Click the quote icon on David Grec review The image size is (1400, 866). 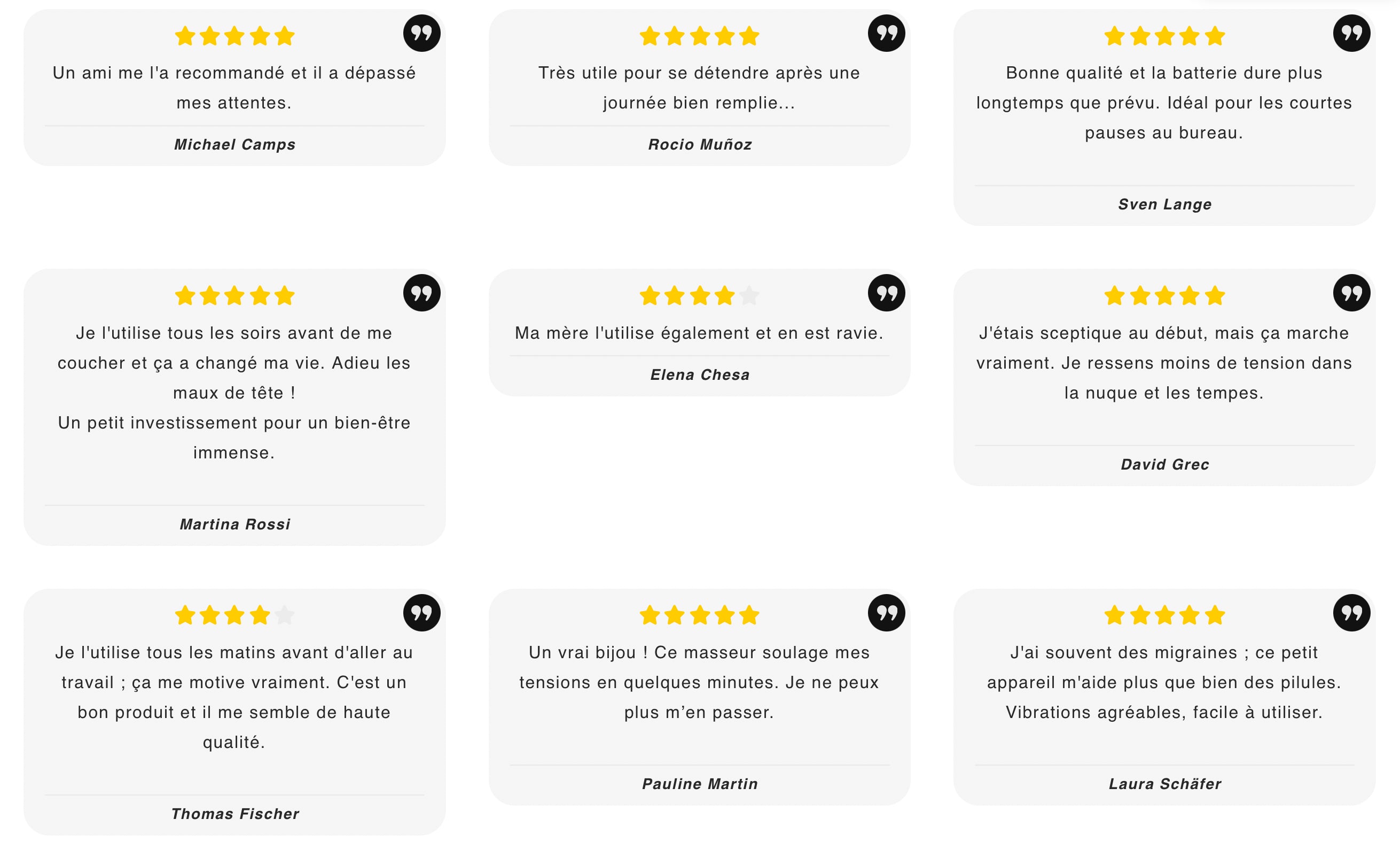click(1351, 293)
